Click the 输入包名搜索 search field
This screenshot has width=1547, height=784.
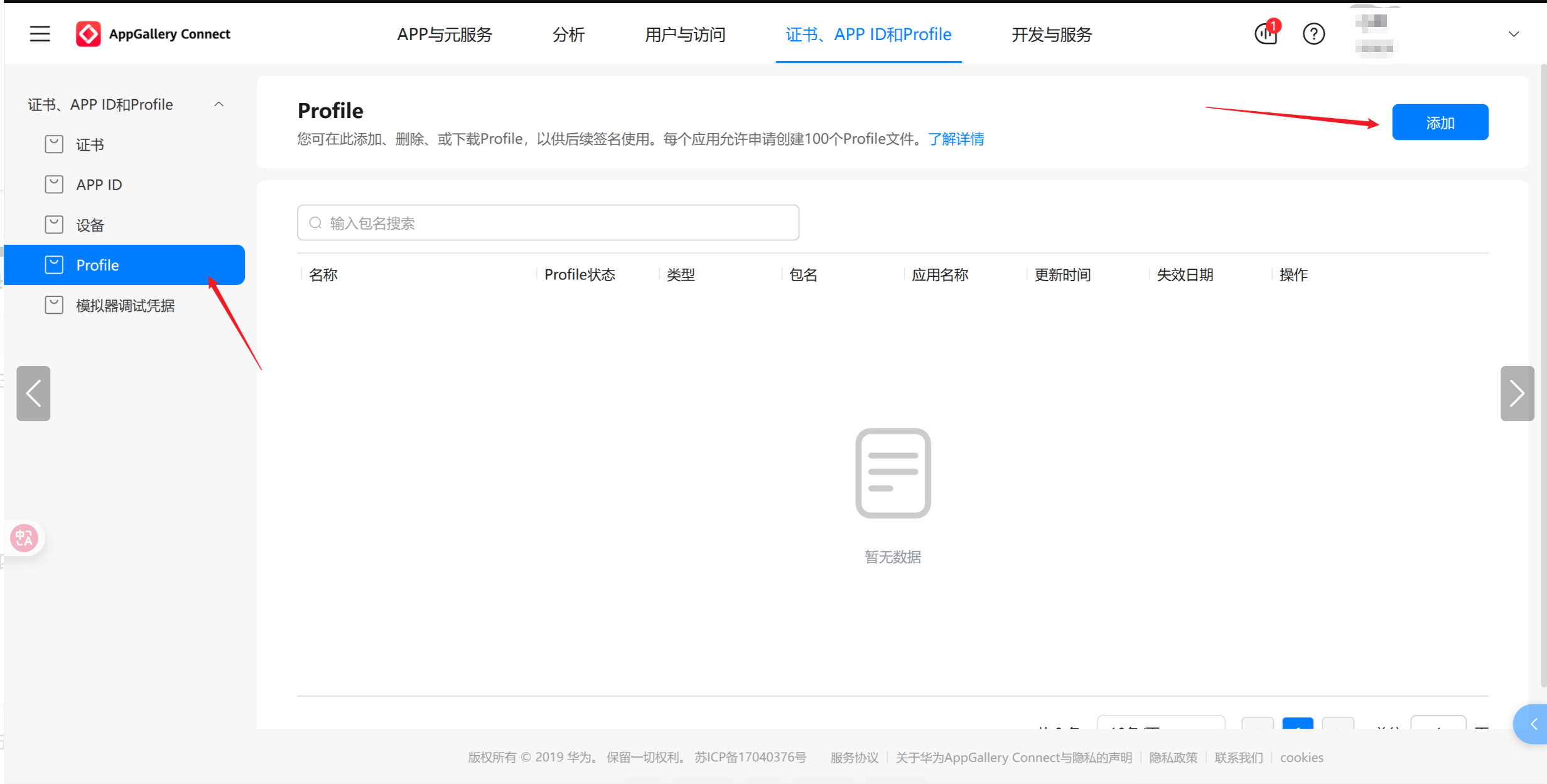pyautogui.click(x=548, y=223)
